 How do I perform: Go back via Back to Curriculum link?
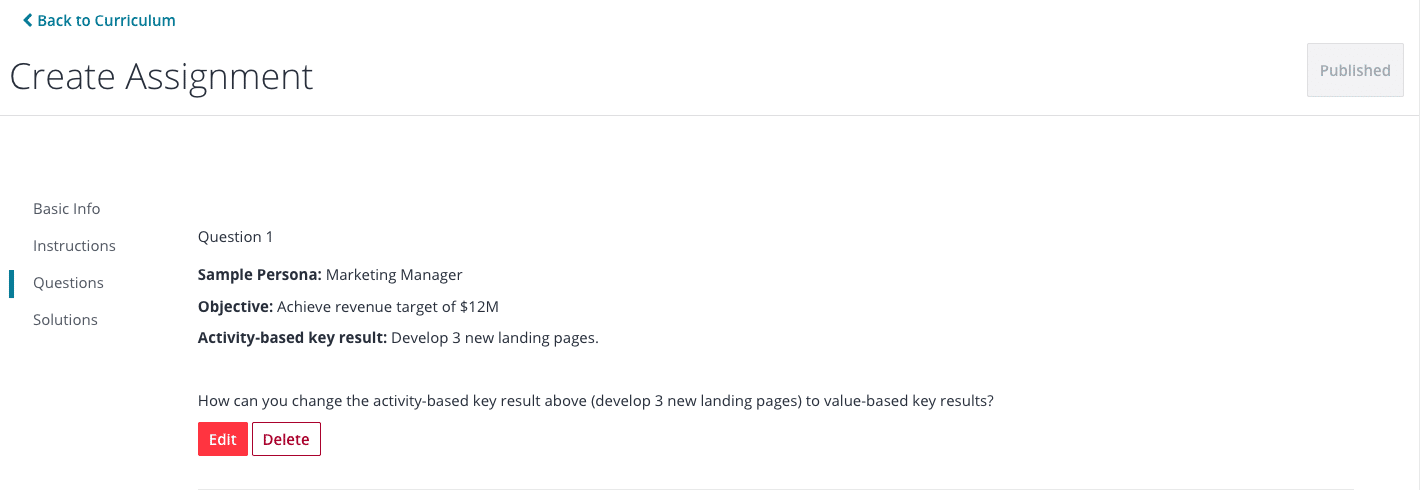(x=99, y=20)
